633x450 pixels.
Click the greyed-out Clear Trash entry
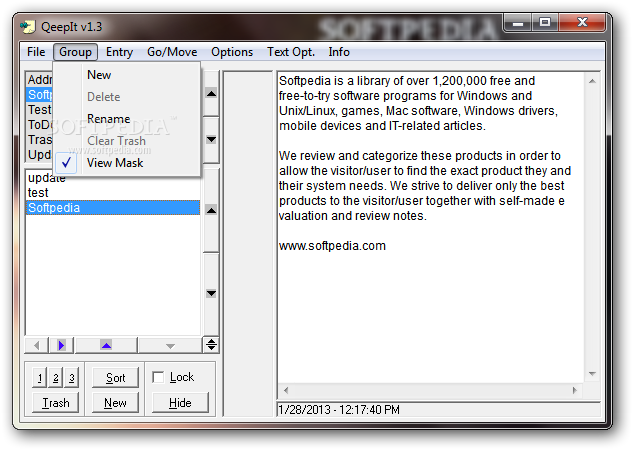[x=127, y=141]
